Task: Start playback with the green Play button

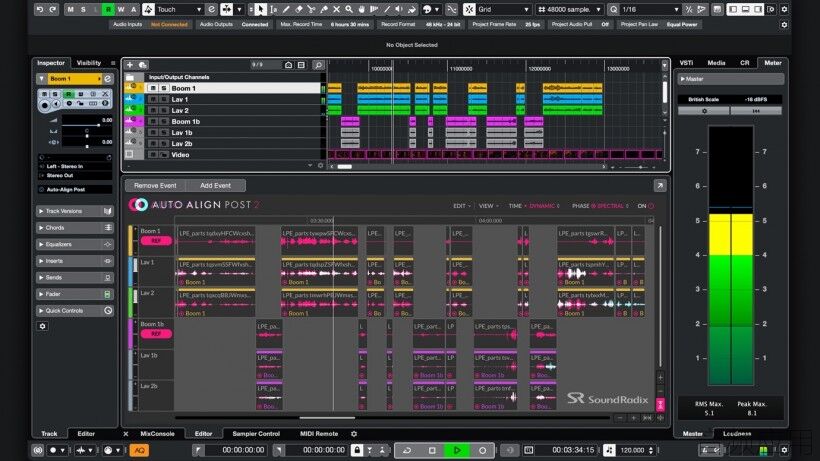Action: (x=457, y=450)
